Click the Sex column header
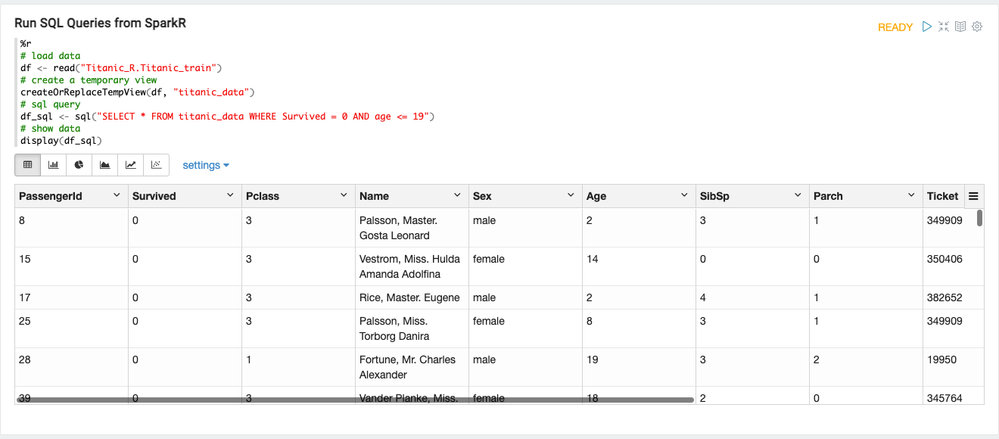 click(x=483, y=196)
